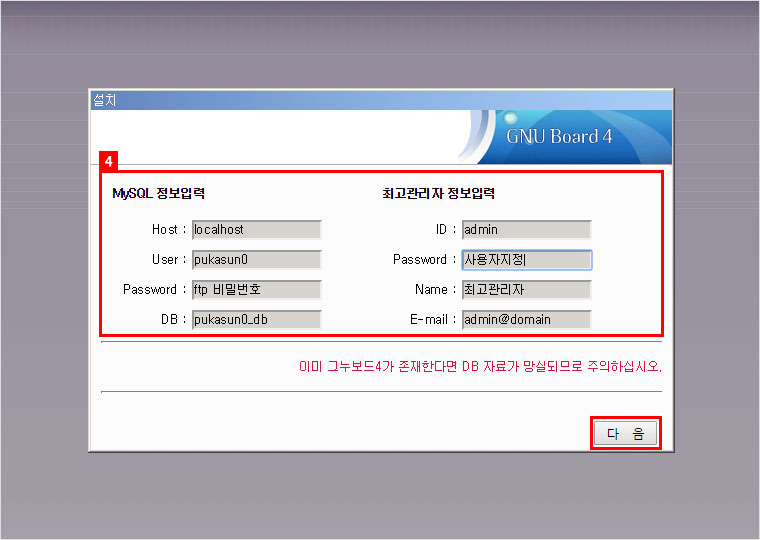Click the 최고관리자 정보입력 section heading
Screen dimensions: 760x540
438,193
